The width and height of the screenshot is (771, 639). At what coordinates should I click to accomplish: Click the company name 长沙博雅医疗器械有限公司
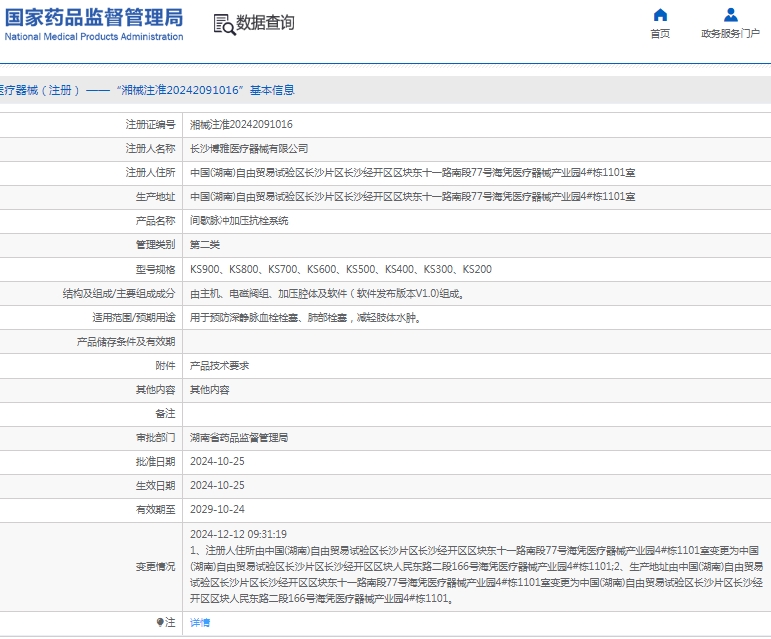249,148
